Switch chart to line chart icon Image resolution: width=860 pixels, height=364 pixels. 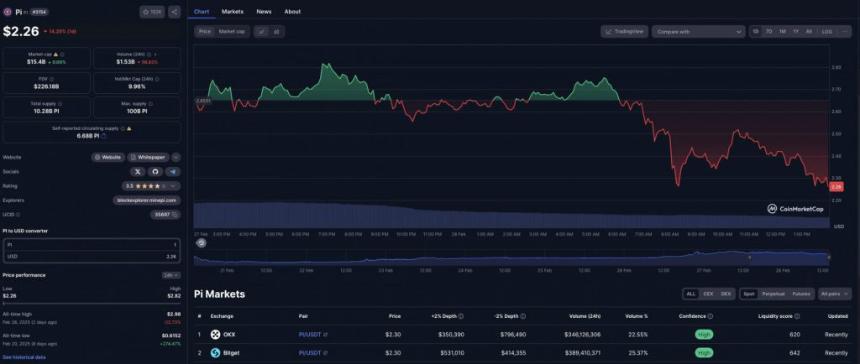262,32
